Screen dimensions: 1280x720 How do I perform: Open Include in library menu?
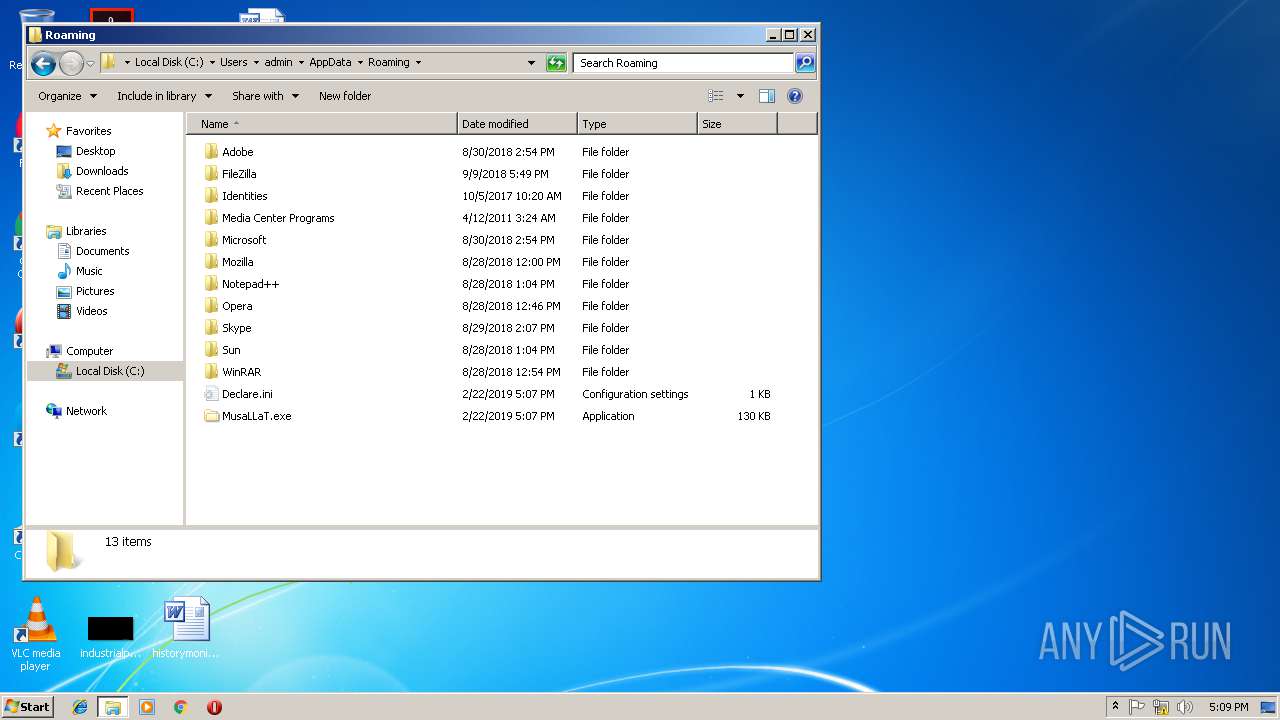coord(164,96)
